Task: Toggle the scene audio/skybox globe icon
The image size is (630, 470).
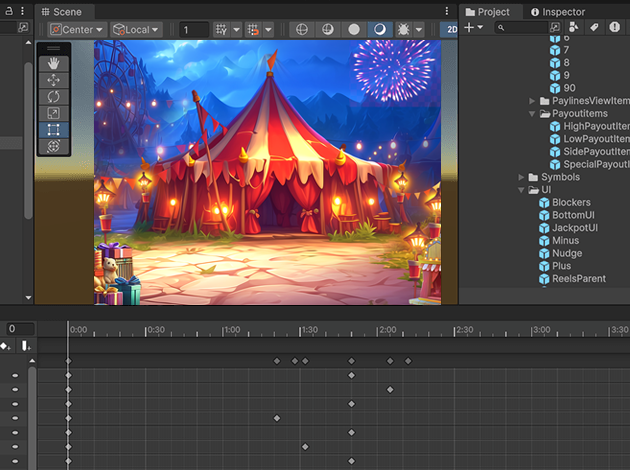Action: [x=328, y=29]
